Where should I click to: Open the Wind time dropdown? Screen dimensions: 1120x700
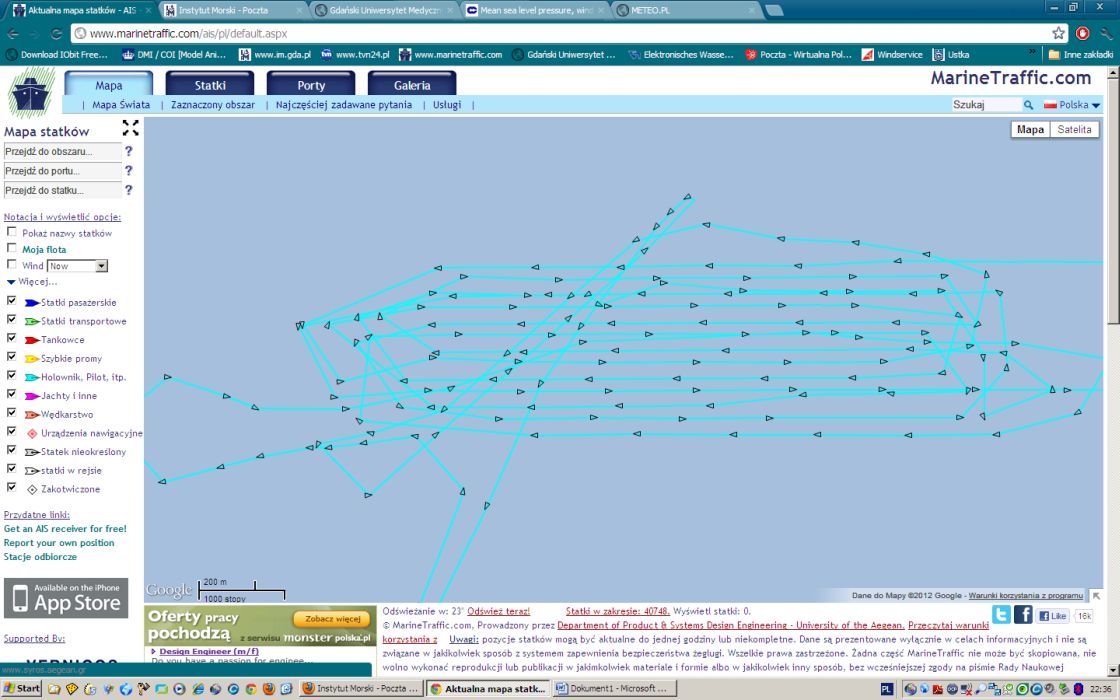pyautogui.click(x=101, y=266)
